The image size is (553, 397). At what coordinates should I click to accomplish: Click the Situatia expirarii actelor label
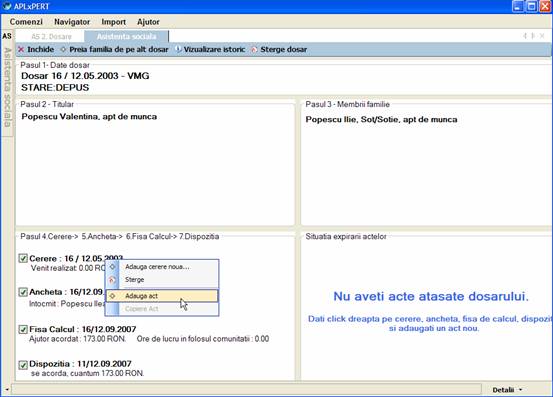coord(346,237)
